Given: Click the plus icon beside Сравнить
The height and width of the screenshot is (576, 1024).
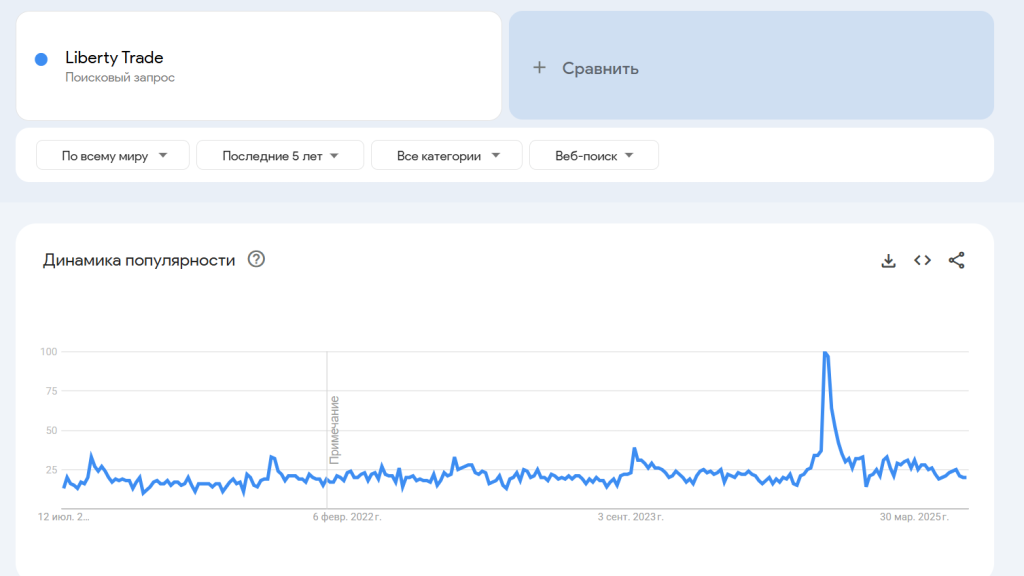Looking at the screenshot, I should 539,68.
